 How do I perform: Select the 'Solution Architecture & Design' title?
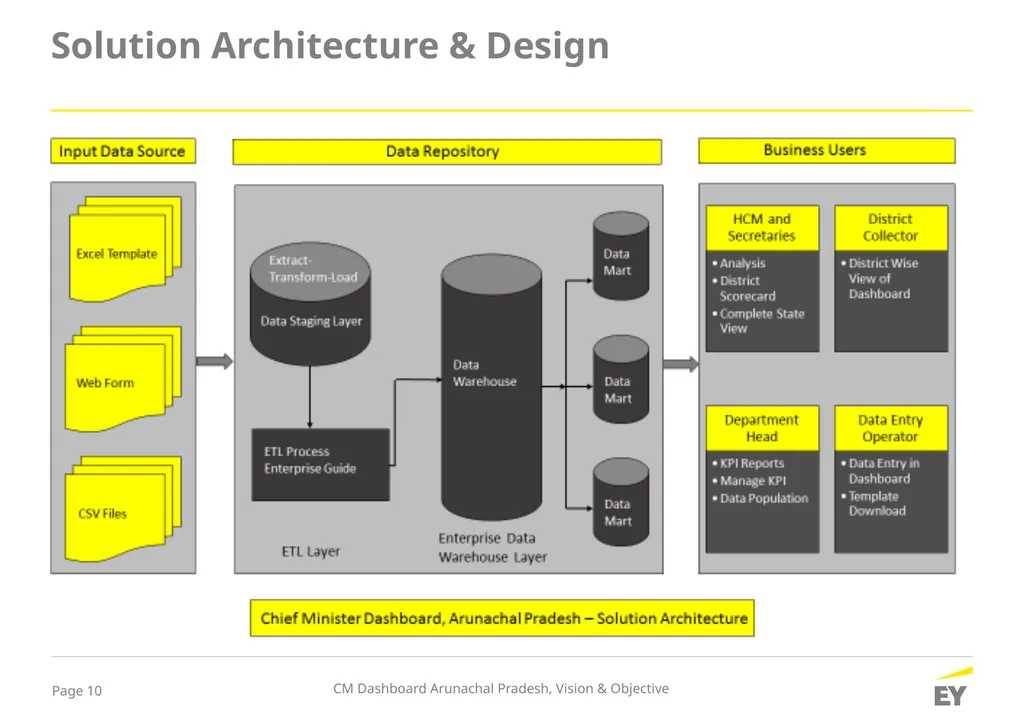pyautogui.click(x=330, y=45)
